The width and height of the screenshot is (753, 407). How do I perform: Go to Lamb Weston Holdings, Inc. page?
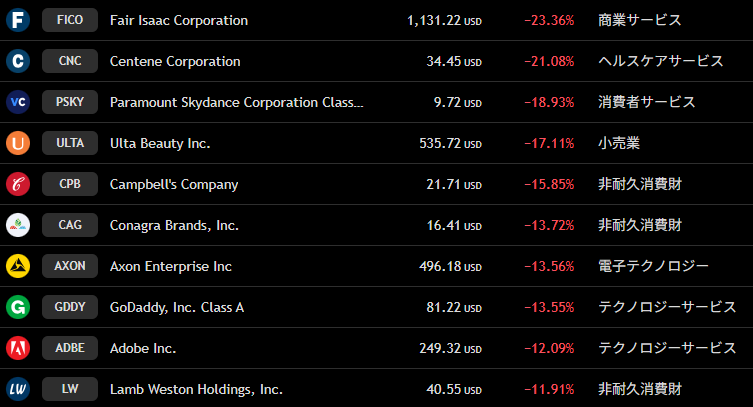coord(196,389)
